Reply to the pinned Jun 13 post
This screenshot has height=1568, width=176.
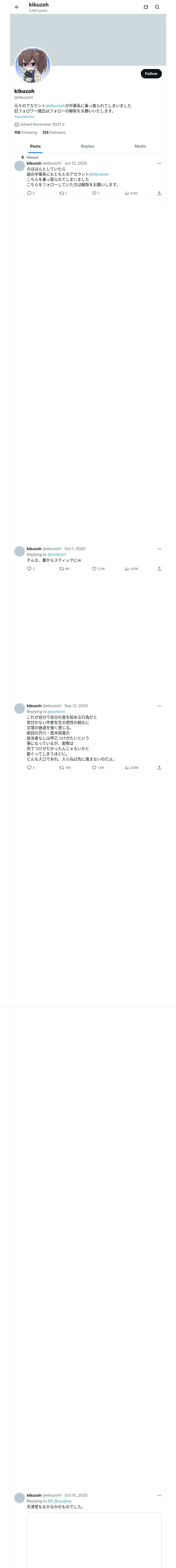click(x=29, y=193)
